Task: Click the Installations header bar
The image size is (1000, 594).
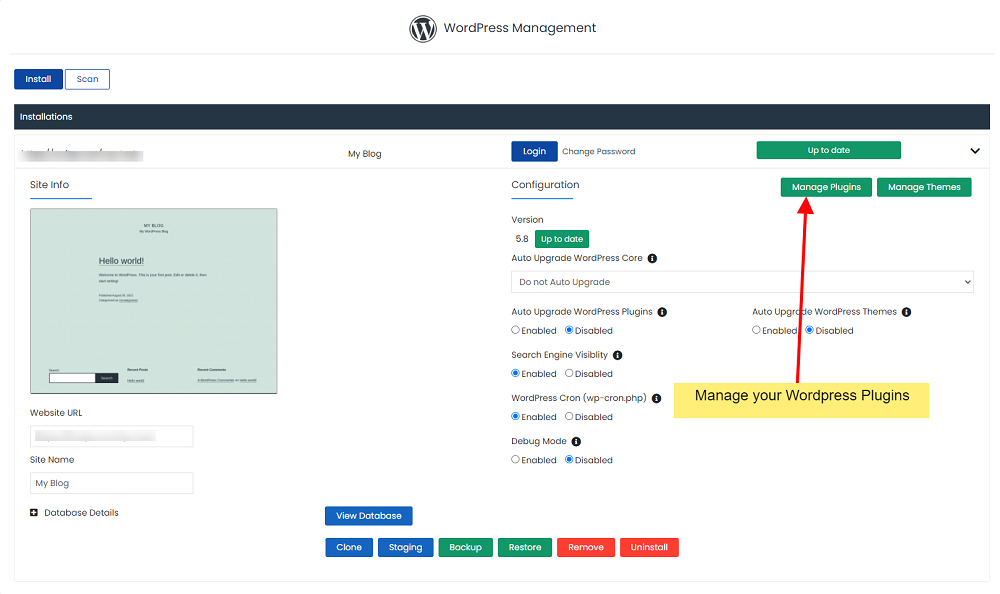Action: coord(502,117)
